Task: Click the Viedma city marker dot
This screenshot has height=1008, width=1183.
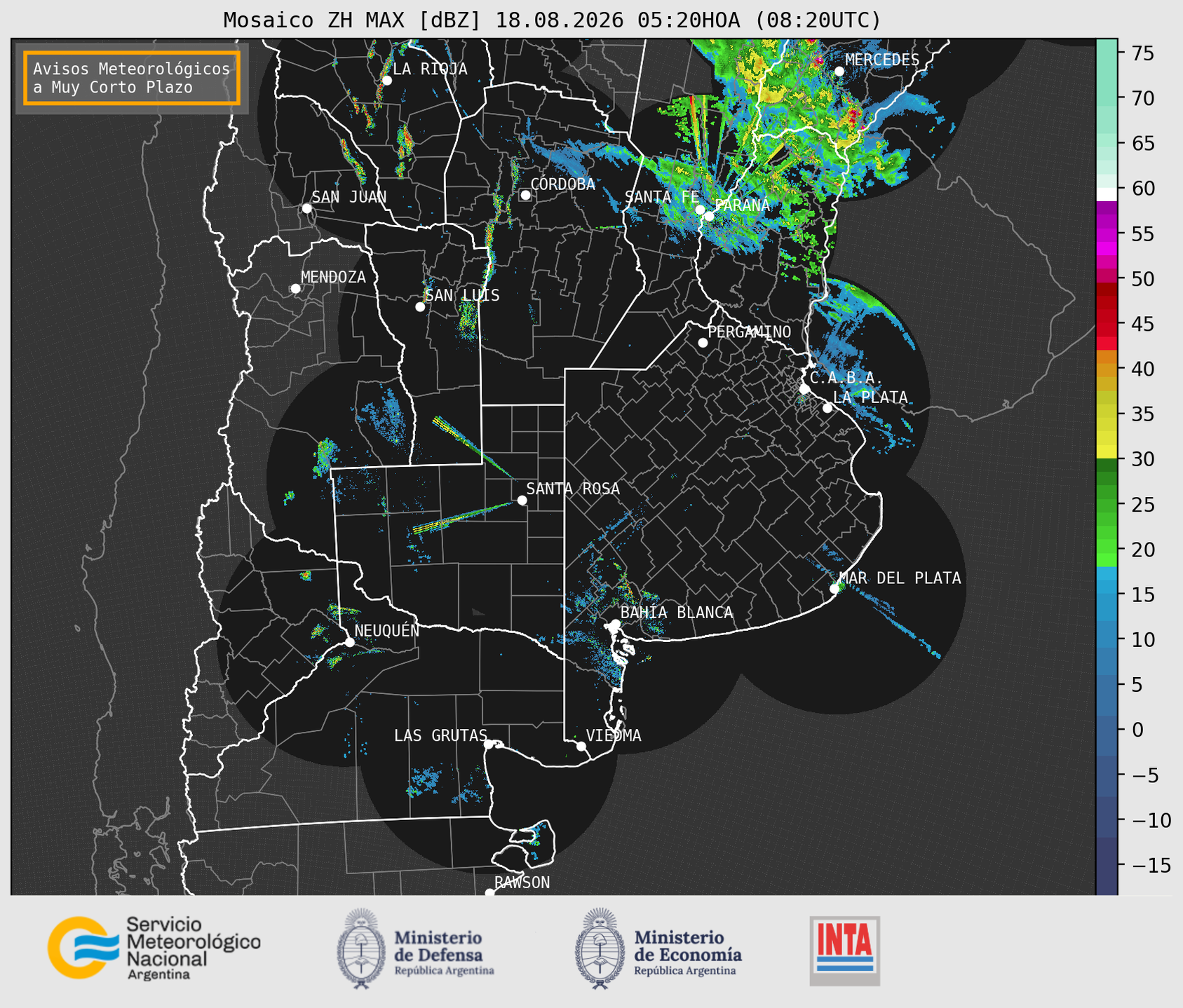Action: point(581,746)
